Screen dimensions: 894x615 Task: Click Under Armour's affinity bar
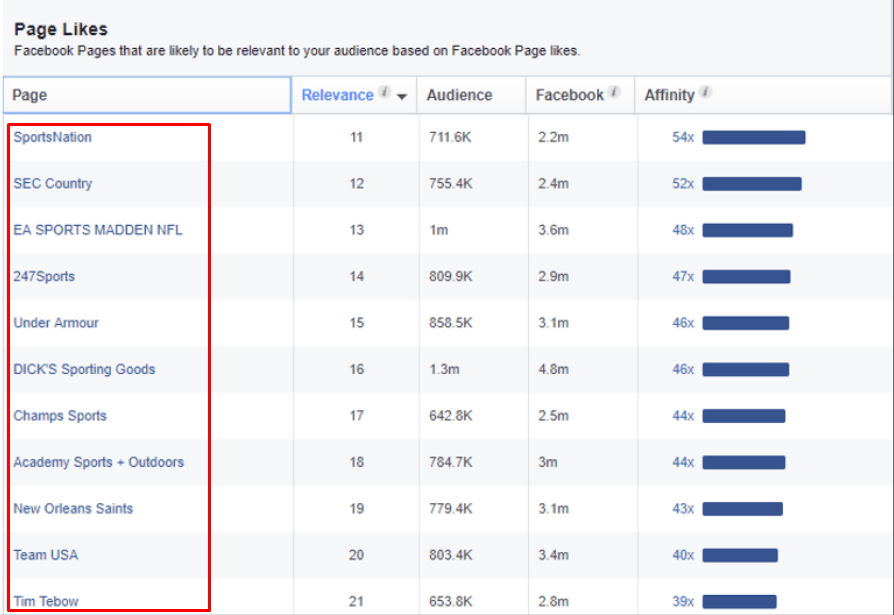click(746, 323)
